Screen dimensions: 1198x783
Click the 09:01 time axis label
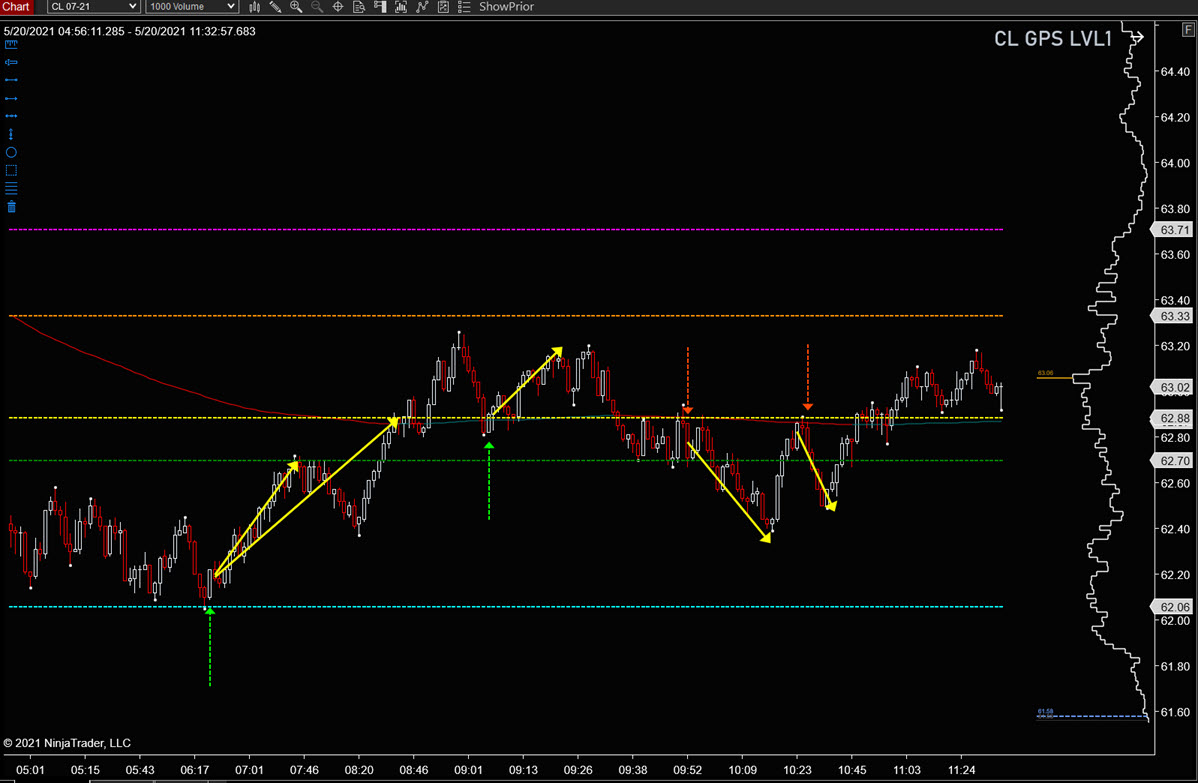(x=468, y=770)
